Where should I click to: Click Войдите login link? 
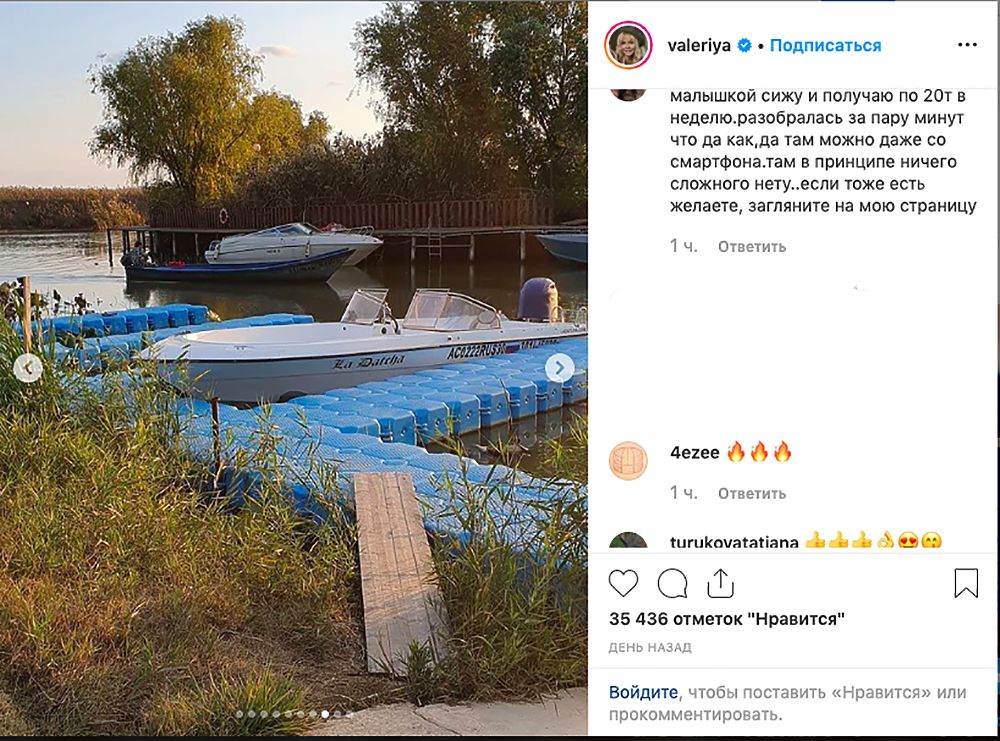click(643, 692)
